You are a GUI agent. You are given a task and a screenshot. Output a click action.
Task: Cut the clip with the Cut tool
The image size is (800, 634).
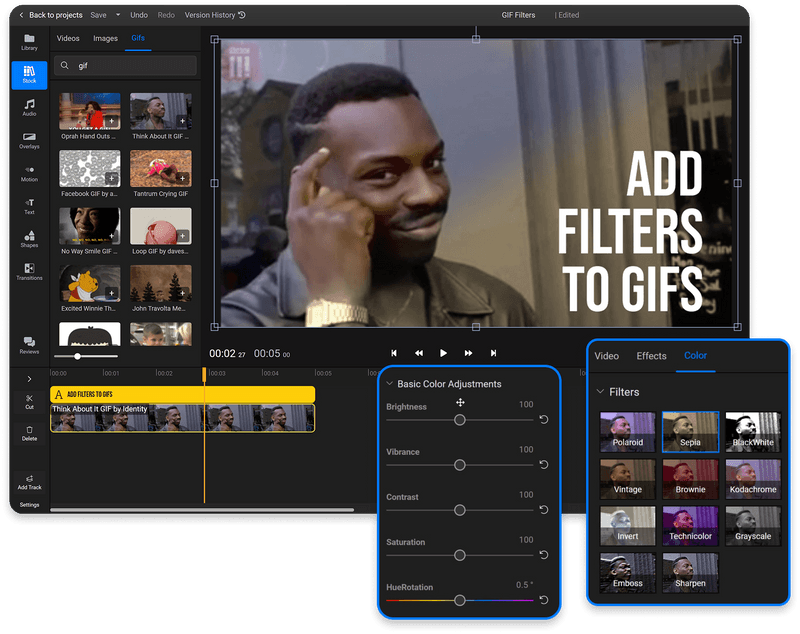(29, 403)
